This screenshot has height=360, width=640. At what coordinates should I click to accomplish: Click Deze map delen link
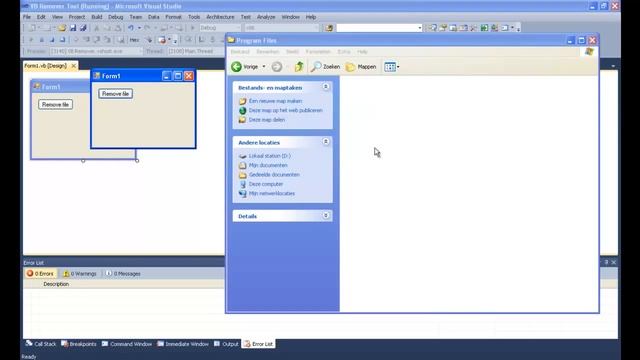point(267,120)
